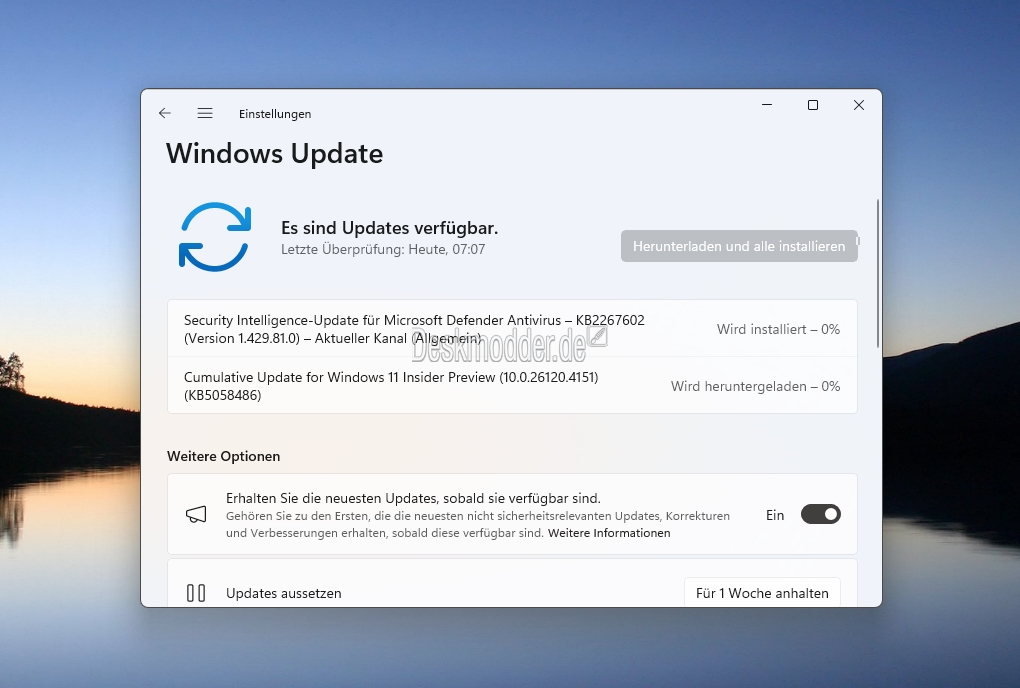
Task: Click the 'Wird heruntergeladen – 0%' status
Action: pyautogui.click(x=755, y=386)
